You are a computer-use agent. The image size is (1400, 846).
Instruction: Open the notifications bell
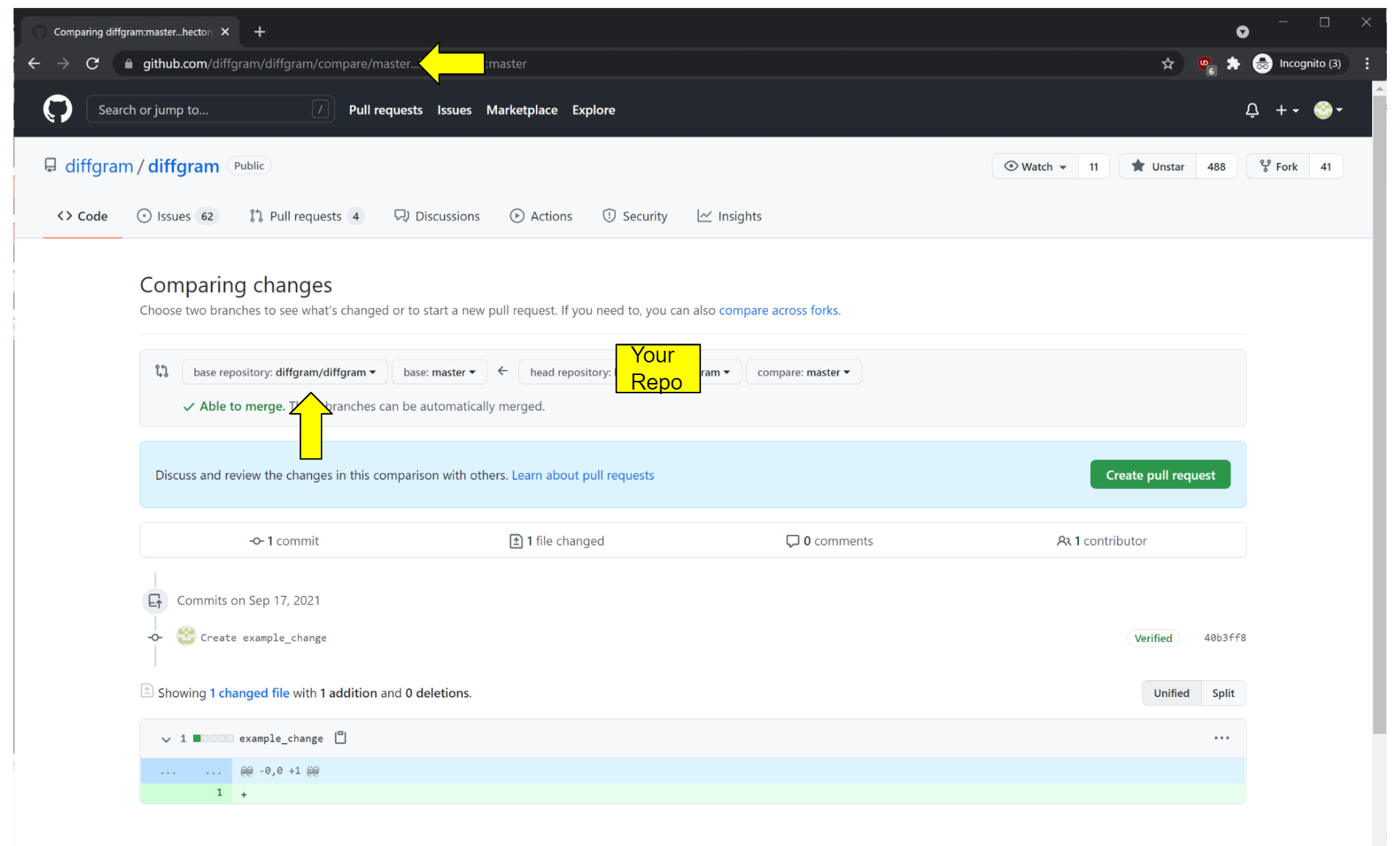pos(1252,110)
